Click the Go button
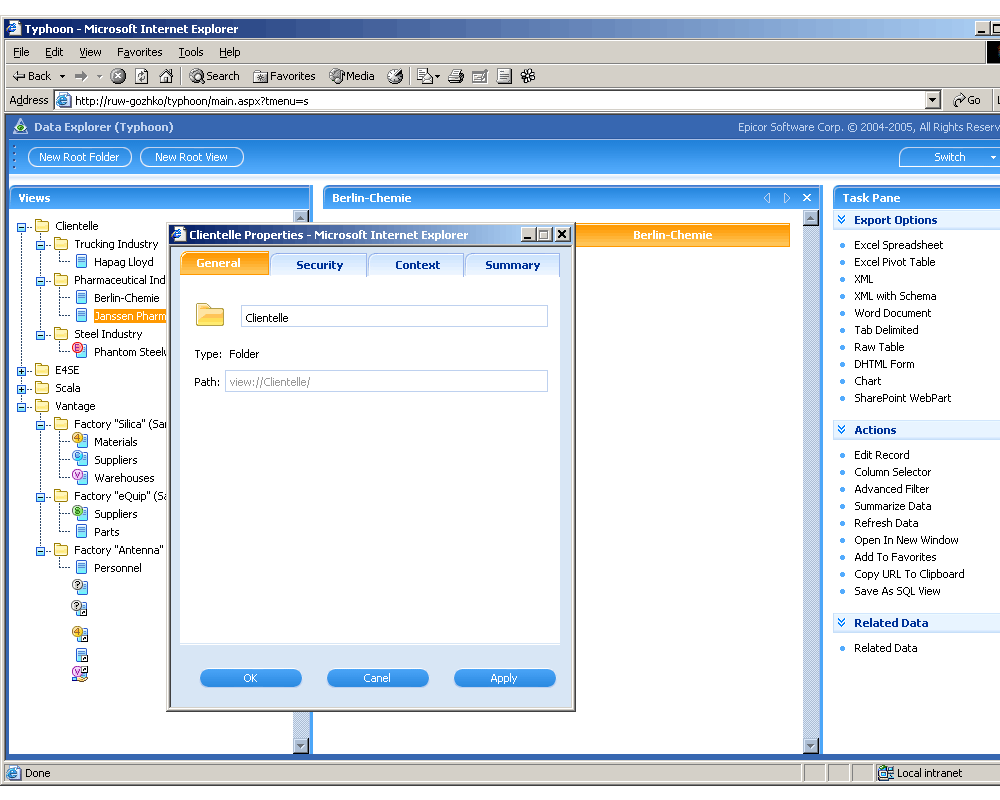This screenshot has height=800, width=1000. pos(967,100)
